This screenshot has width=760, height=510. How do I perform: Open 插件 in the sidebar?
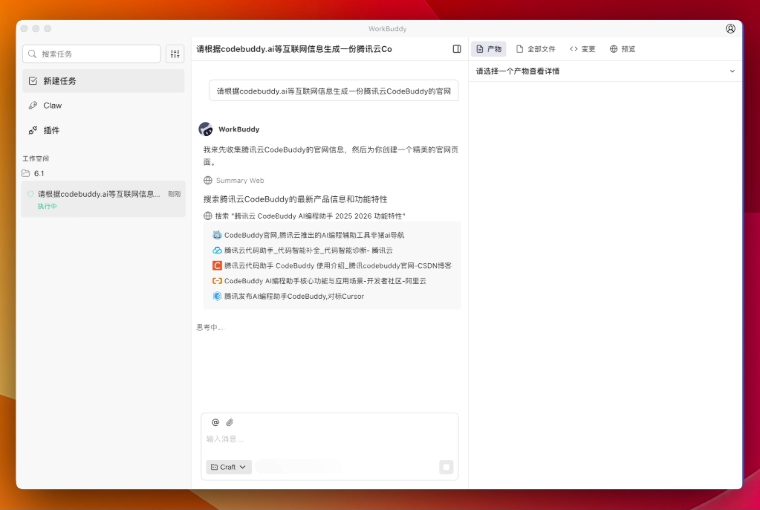click(x=103, y=130)
